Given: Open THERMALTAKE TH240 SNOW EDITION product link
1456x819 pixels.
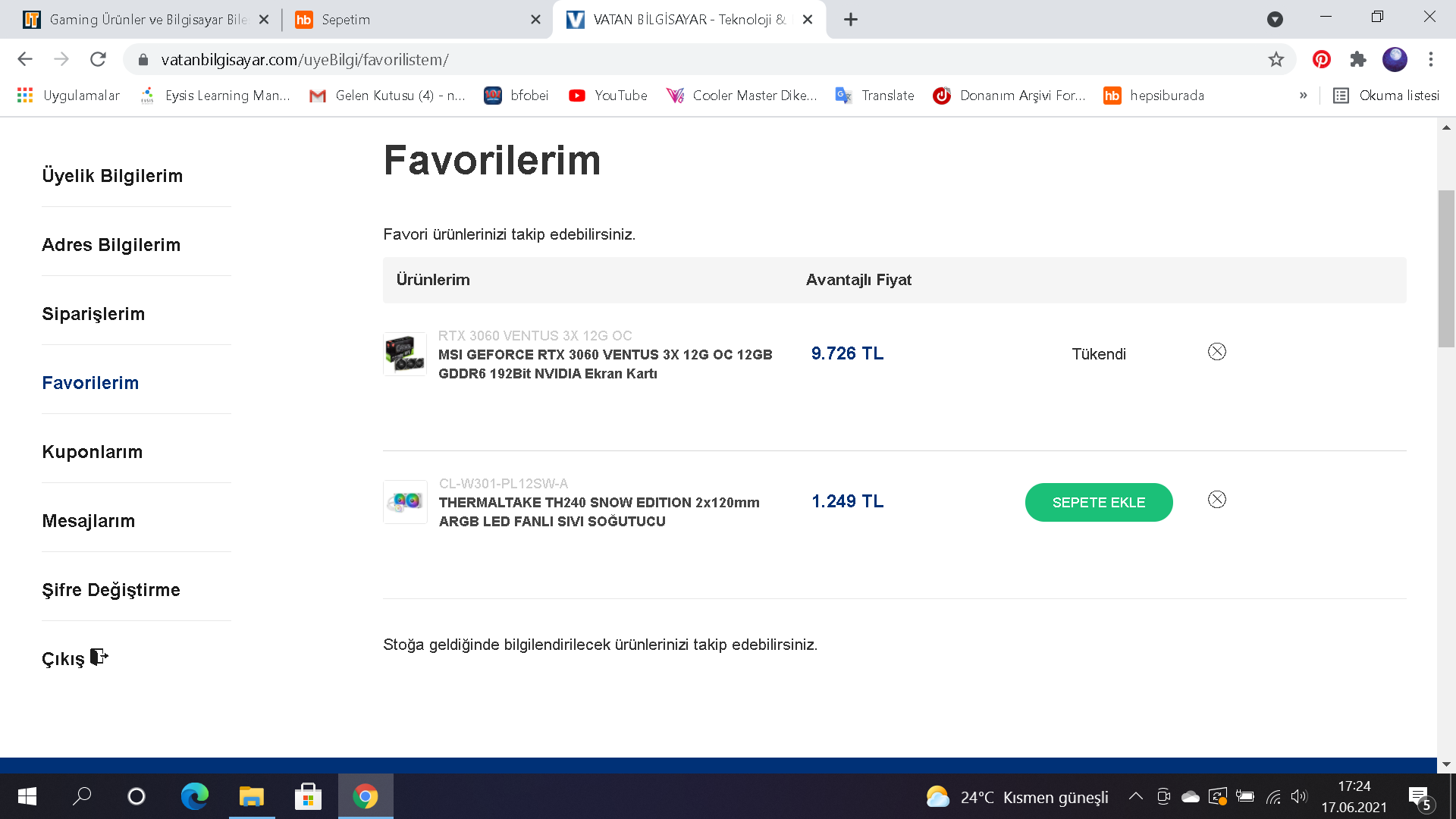Looking at the screenshot, I should point(599,512).
